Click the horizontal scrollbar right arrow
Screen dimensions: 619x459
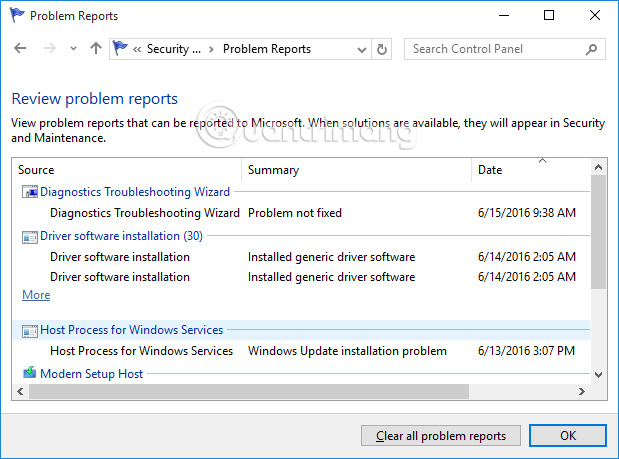[x=582, y=392]
